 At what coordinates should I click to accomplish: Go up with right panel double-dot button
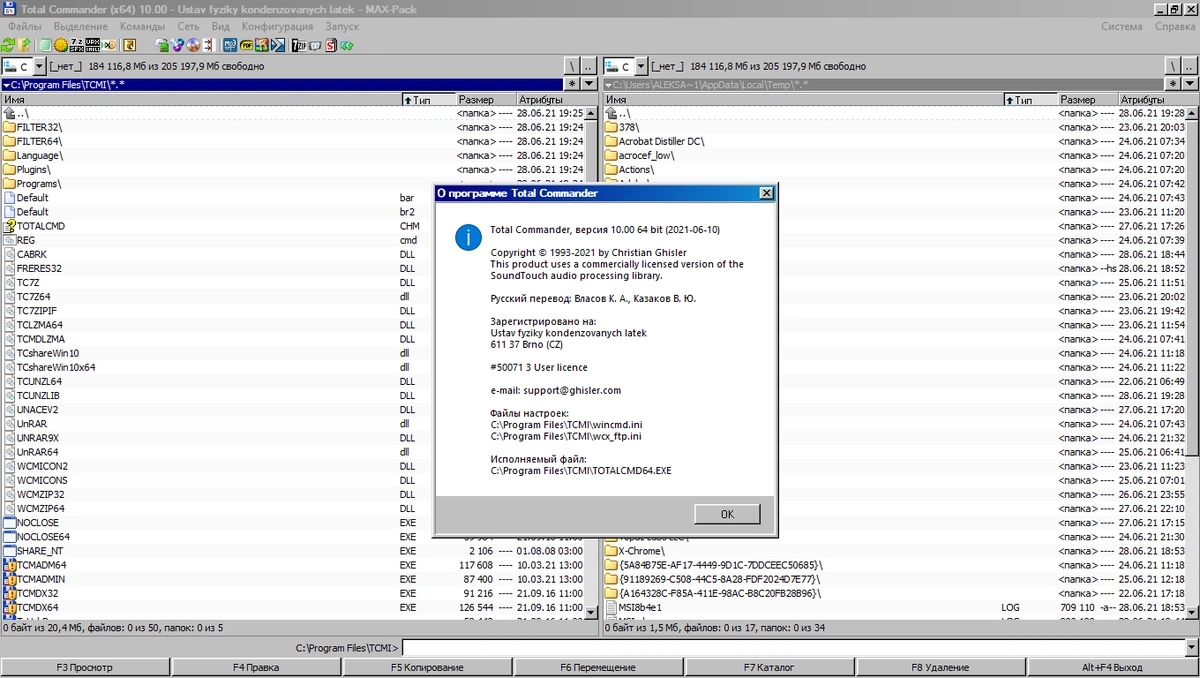[x=1189, y=66]
